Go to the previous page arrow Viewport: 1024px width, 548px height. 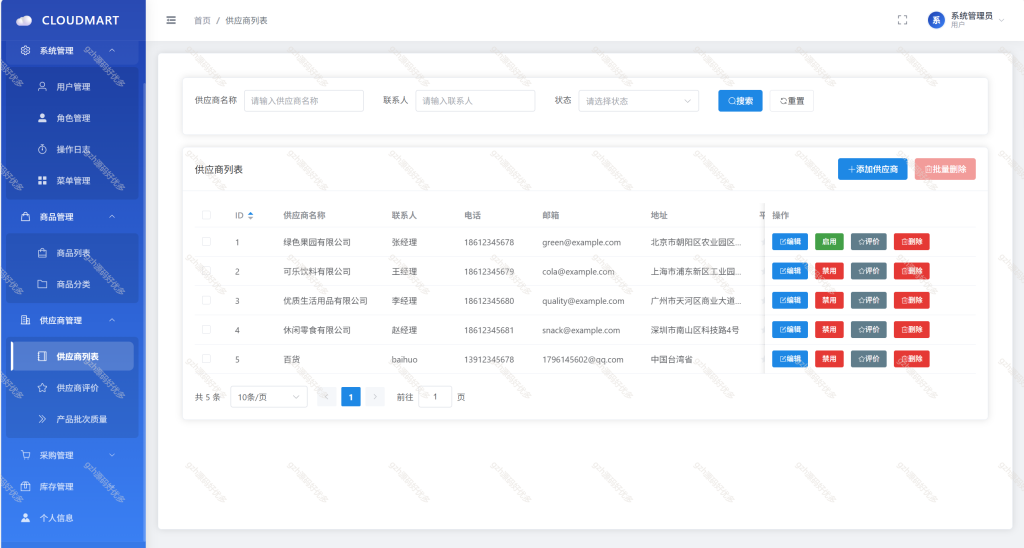tap(327, 396)
